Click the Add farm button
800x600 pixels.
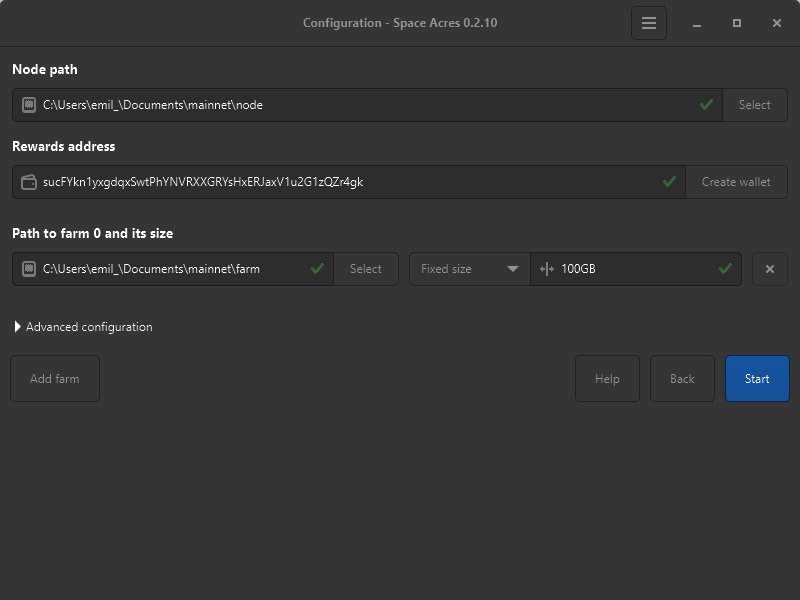point(54,378)
